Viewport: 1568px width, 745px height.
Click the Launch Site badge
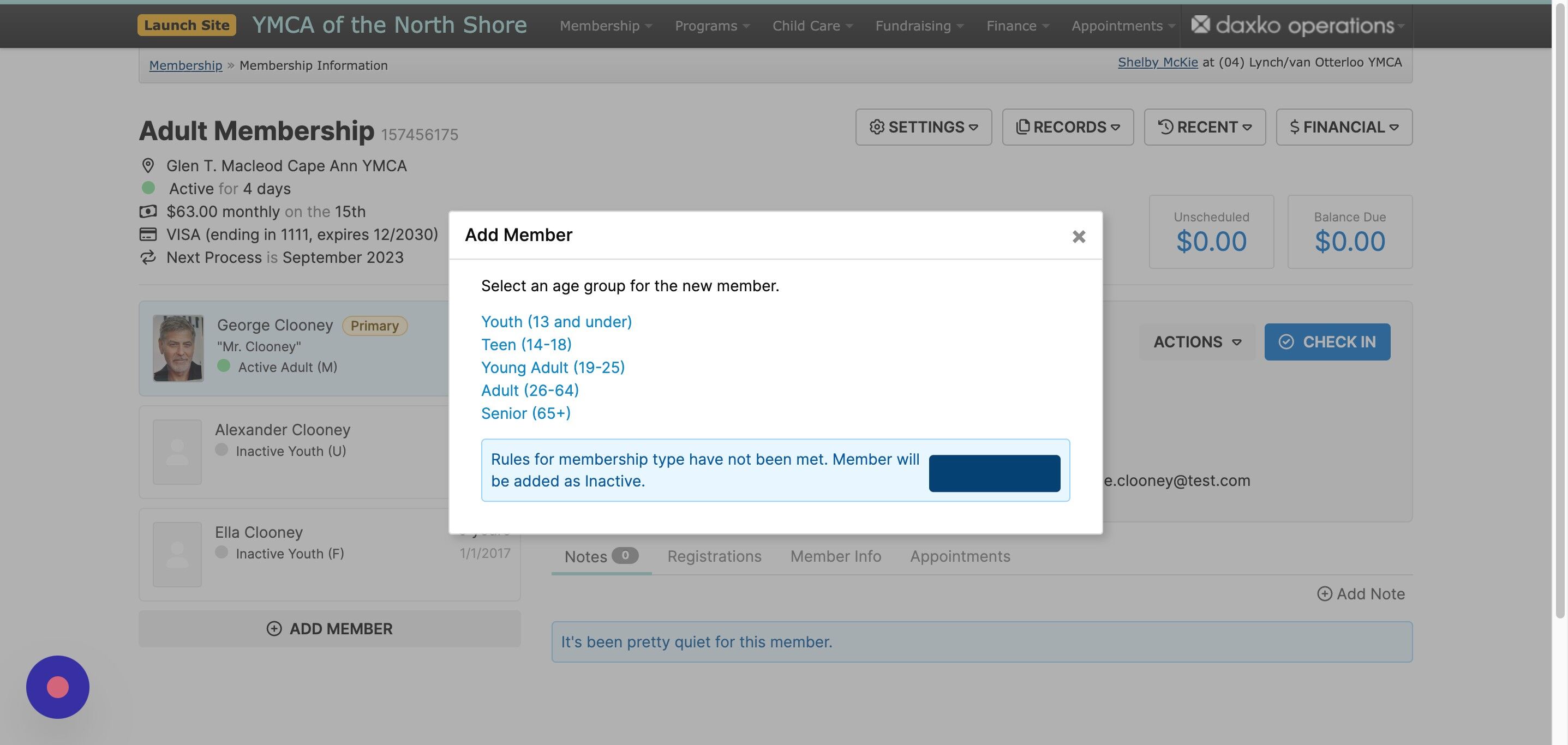coord(186,25)
